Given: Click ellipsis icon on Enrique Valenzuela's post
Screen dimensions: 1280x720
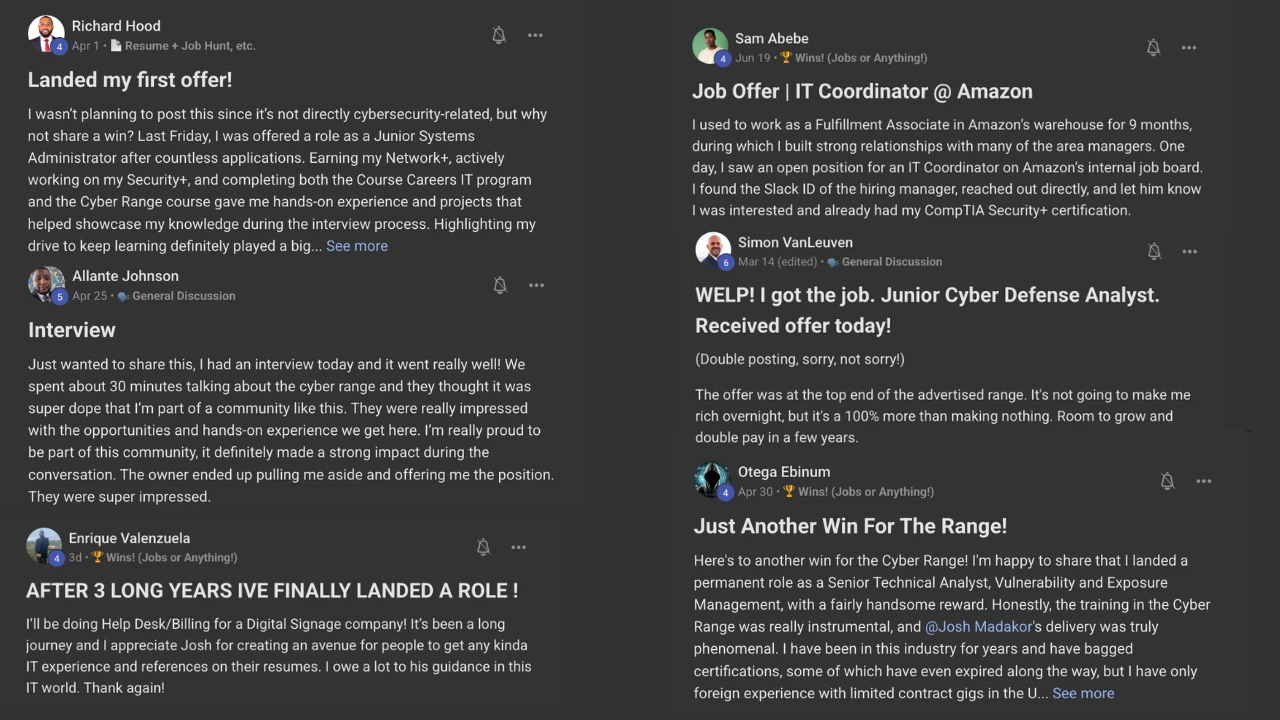Looking at the screenshot, I should pyautogui.click(x=519, y=547).
